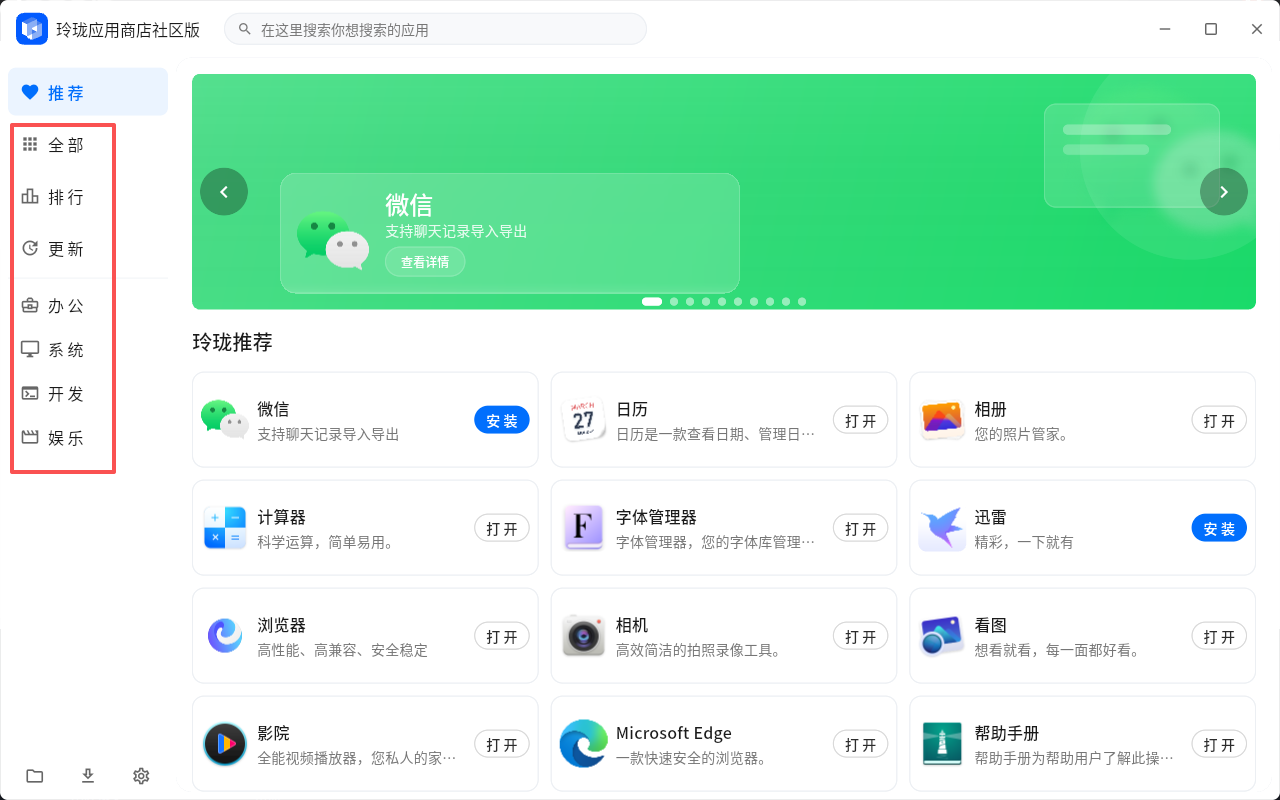
Task: Install 微信 from the recommended list
Action: click(x=502, y=421)
